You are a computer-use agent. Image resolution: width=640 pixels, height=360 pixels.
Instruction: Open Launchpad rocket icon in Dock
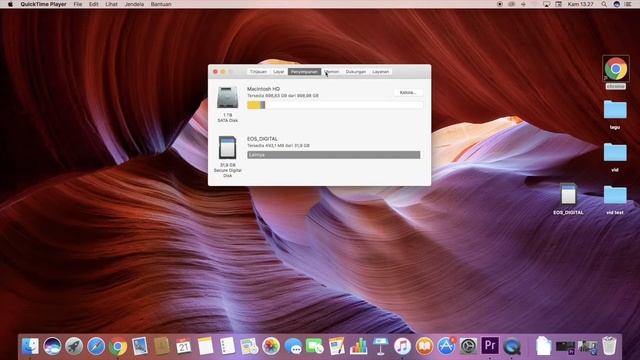pos(74,346)
